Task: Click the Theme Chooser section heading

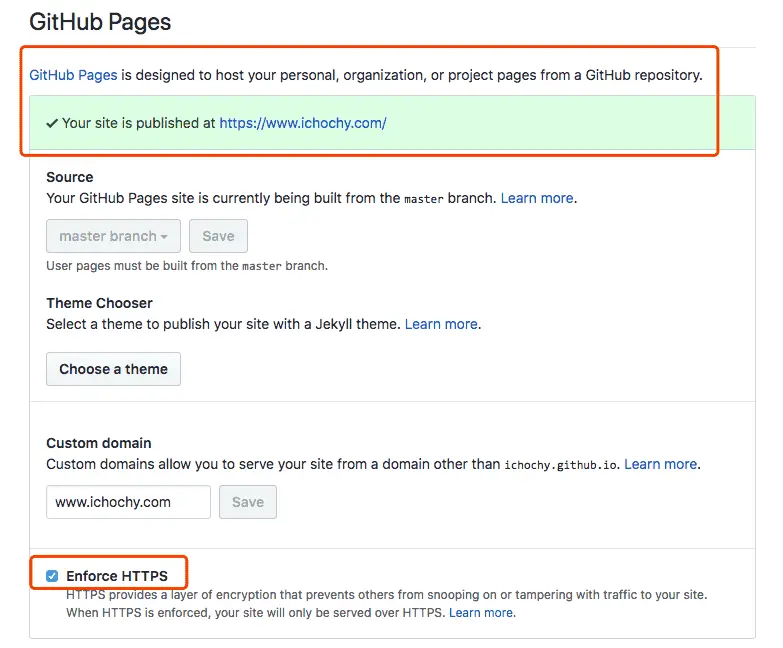Action: pos(99,303)
